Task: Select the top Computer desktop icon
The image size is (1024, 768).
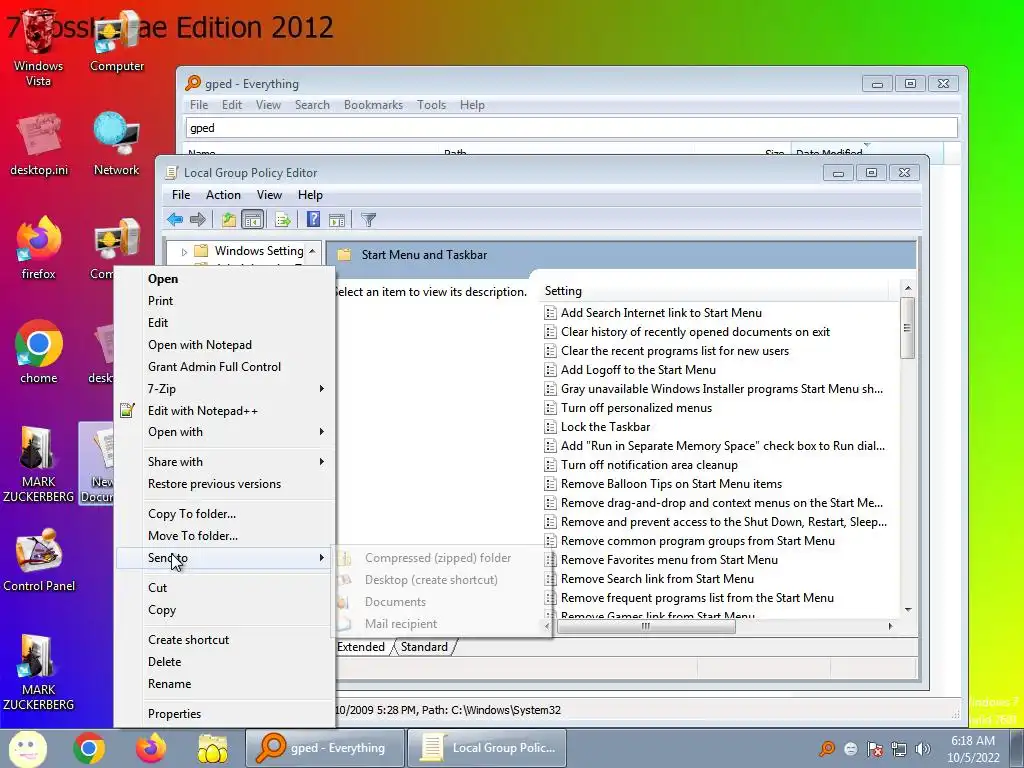Action: [x=117, y=41]
